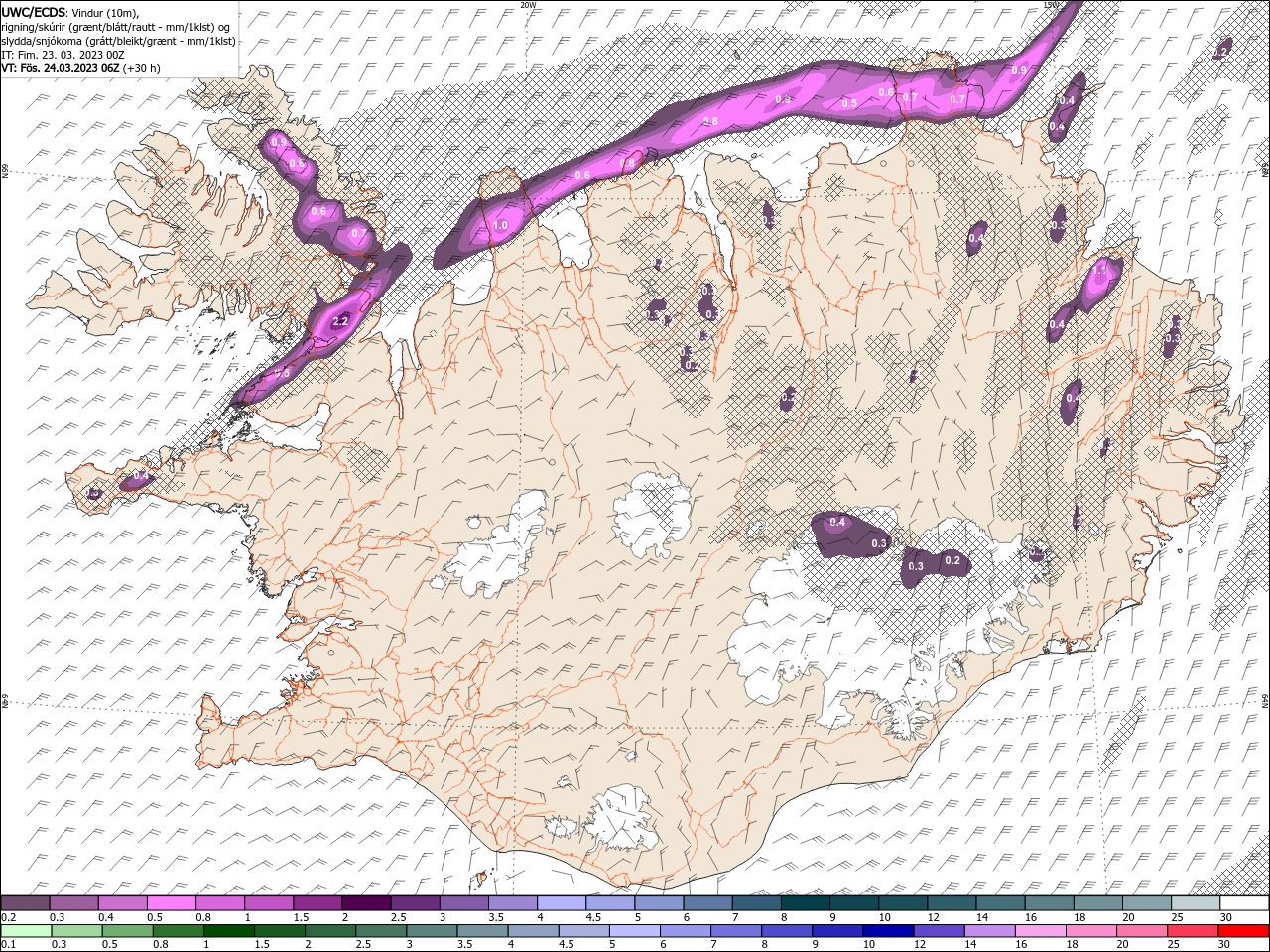Pick the light pink rain swatch between 16 and 18
This screenshot has width=1270, height=952.
click(1039, 931)
